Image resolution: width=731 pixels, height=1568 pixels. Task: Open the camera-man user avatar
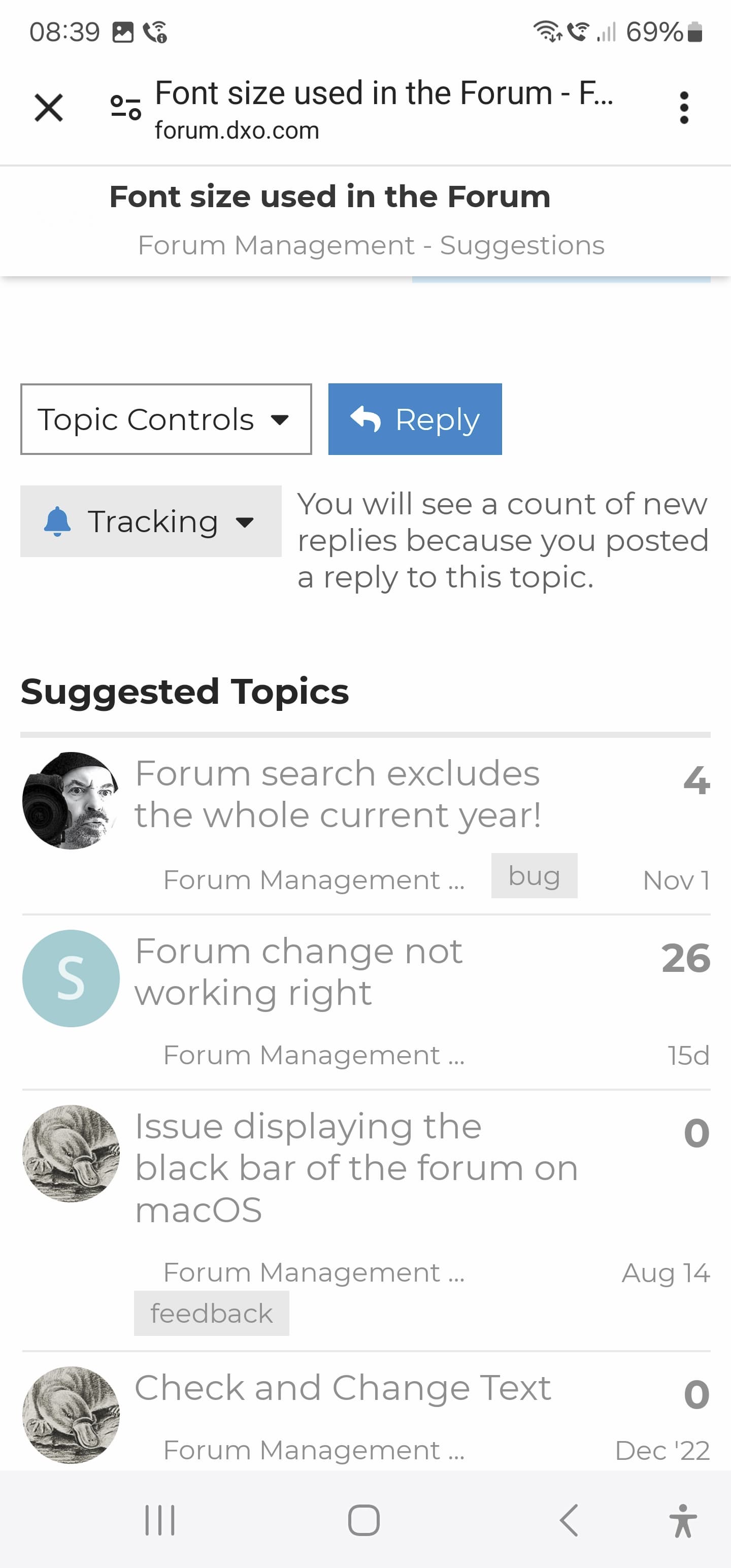pos(71,800)
